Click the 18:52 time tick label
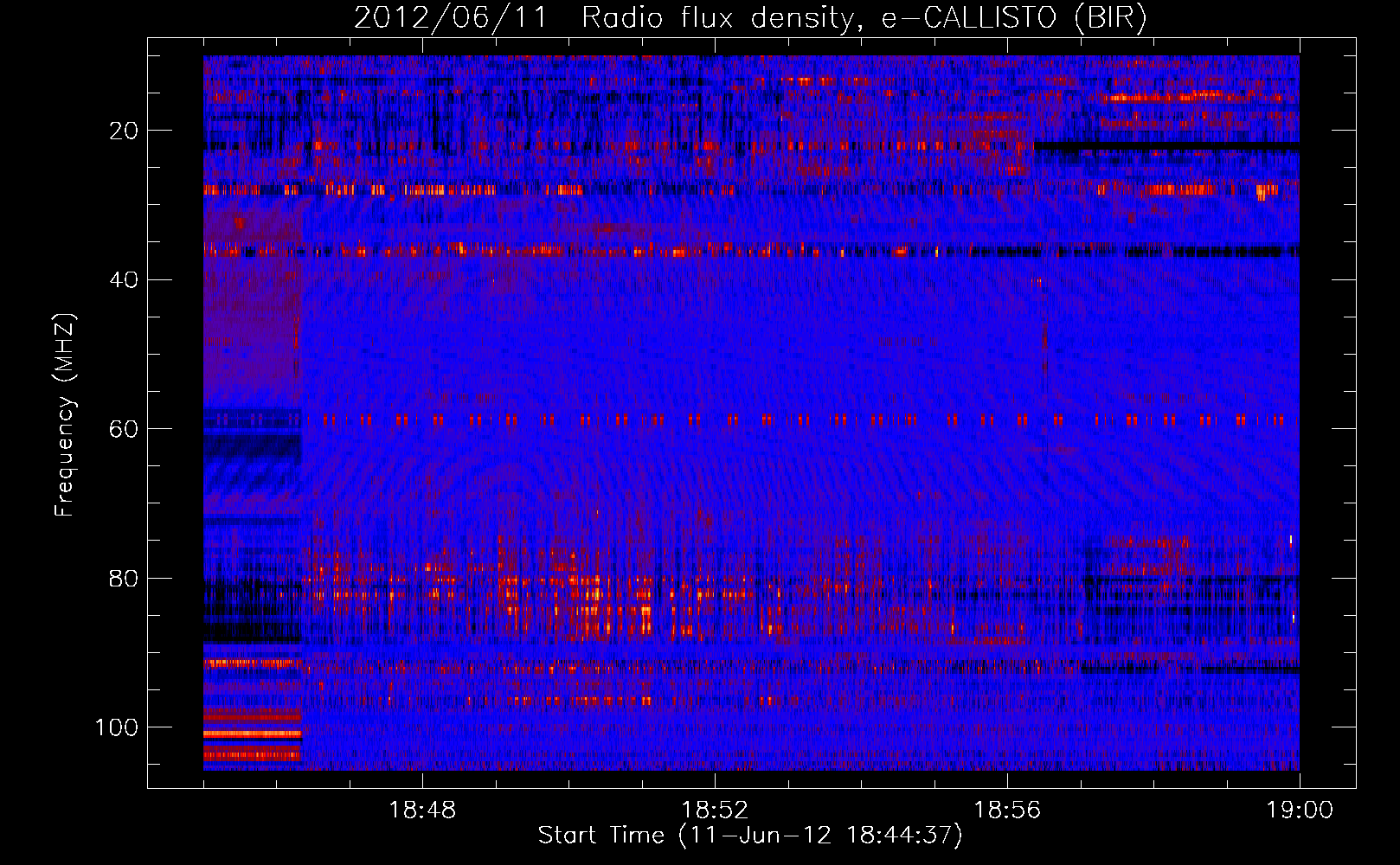1400x865 pixels. tap(715, 811)
